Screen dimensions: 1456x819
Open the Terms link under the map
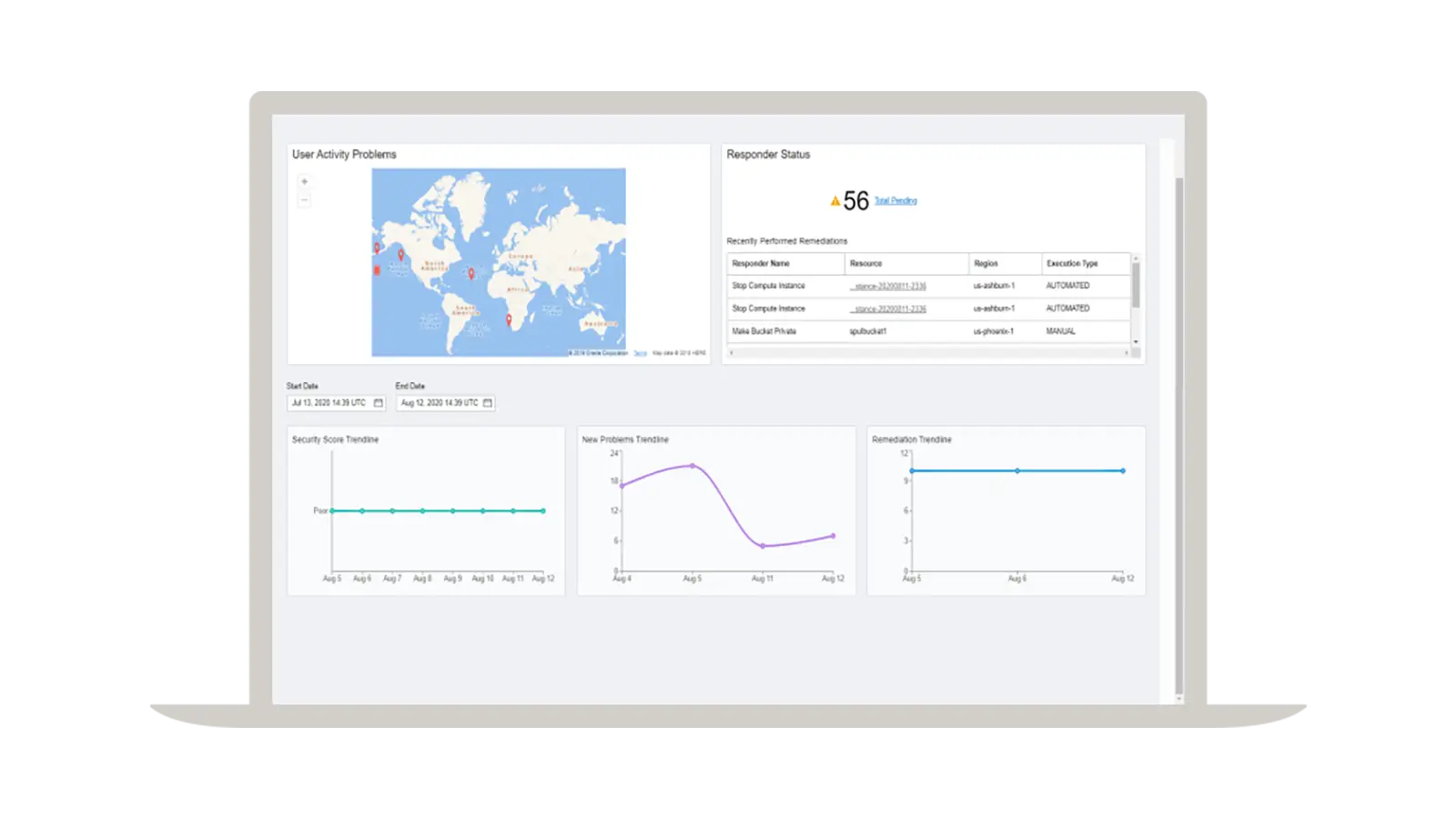tap(641, 353)
